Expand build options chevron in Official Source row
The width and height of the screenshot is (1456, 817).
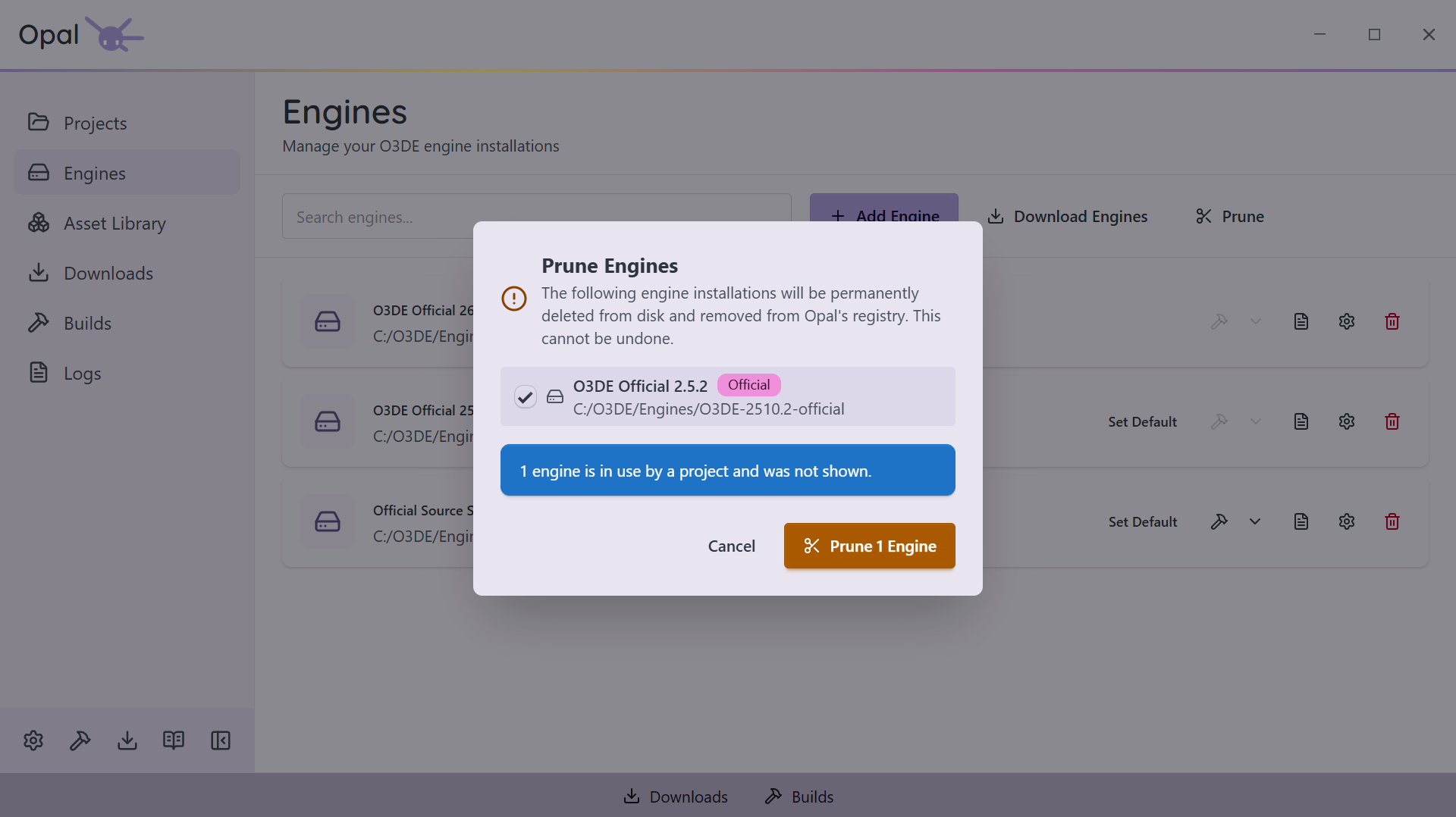[x=1255, y=521]
